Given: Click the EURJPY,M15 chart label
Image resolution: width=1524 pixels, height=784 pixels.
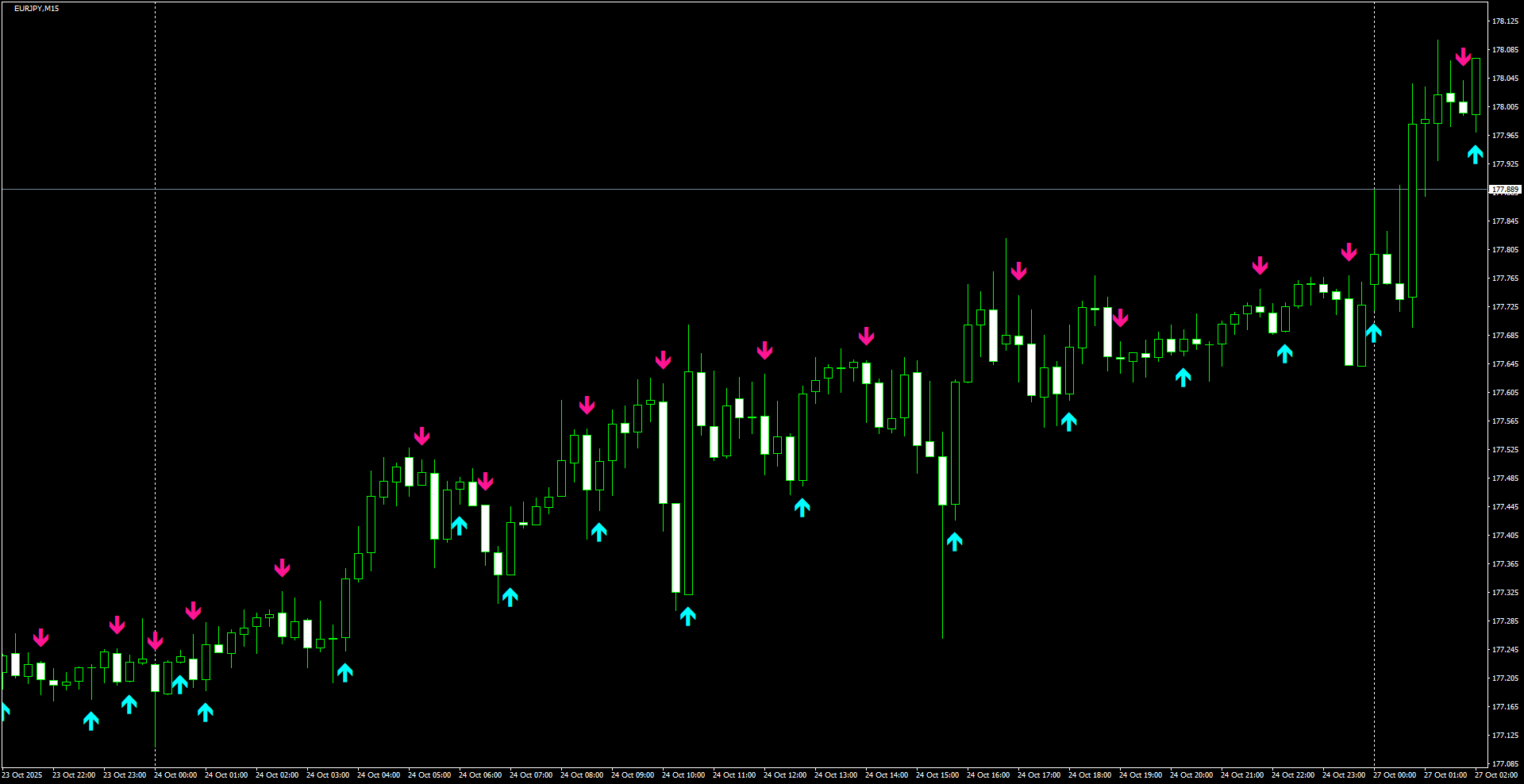Looking at the screenshot, I should pos(36,9).
